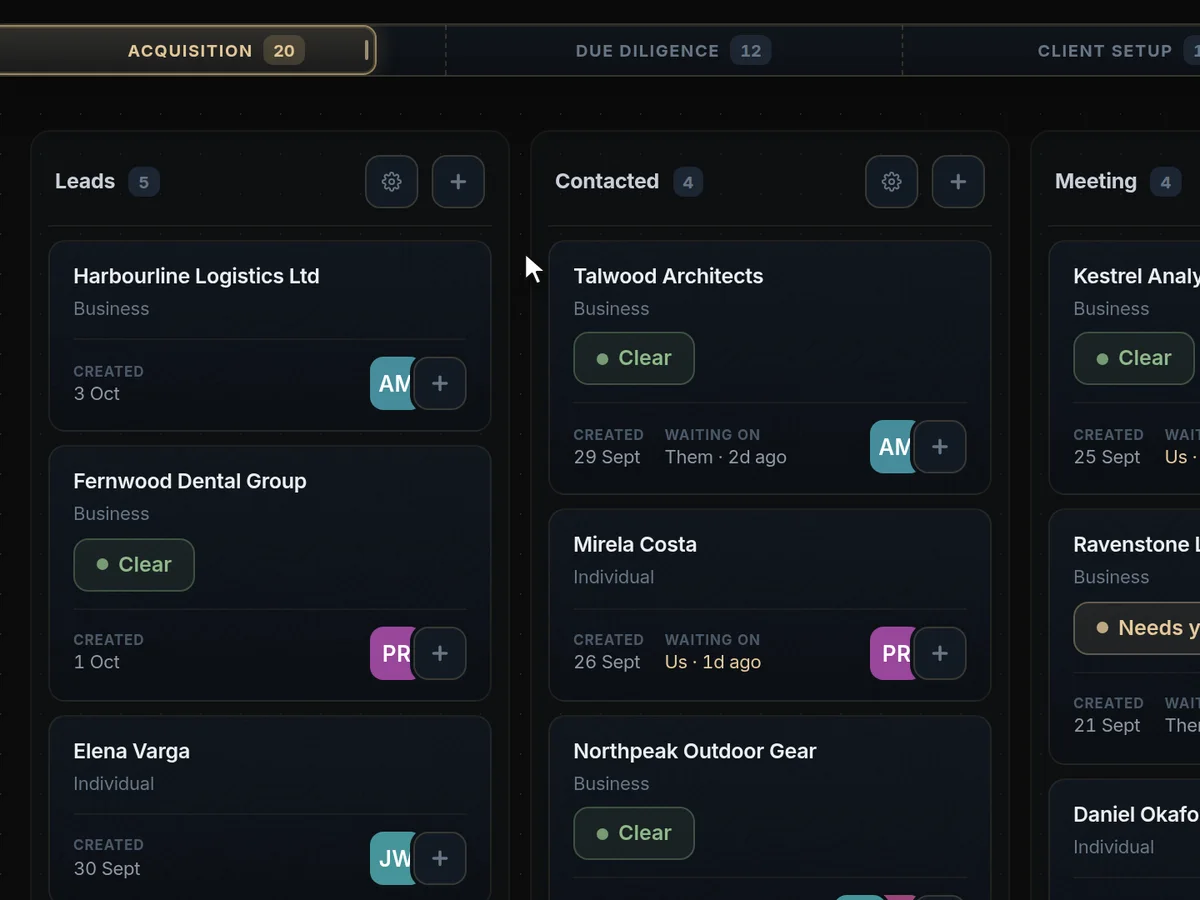The height and width of the screenshot is (900, 1200).
Task: Switch to the Acquisition stage tab
Action: point(188,51)
